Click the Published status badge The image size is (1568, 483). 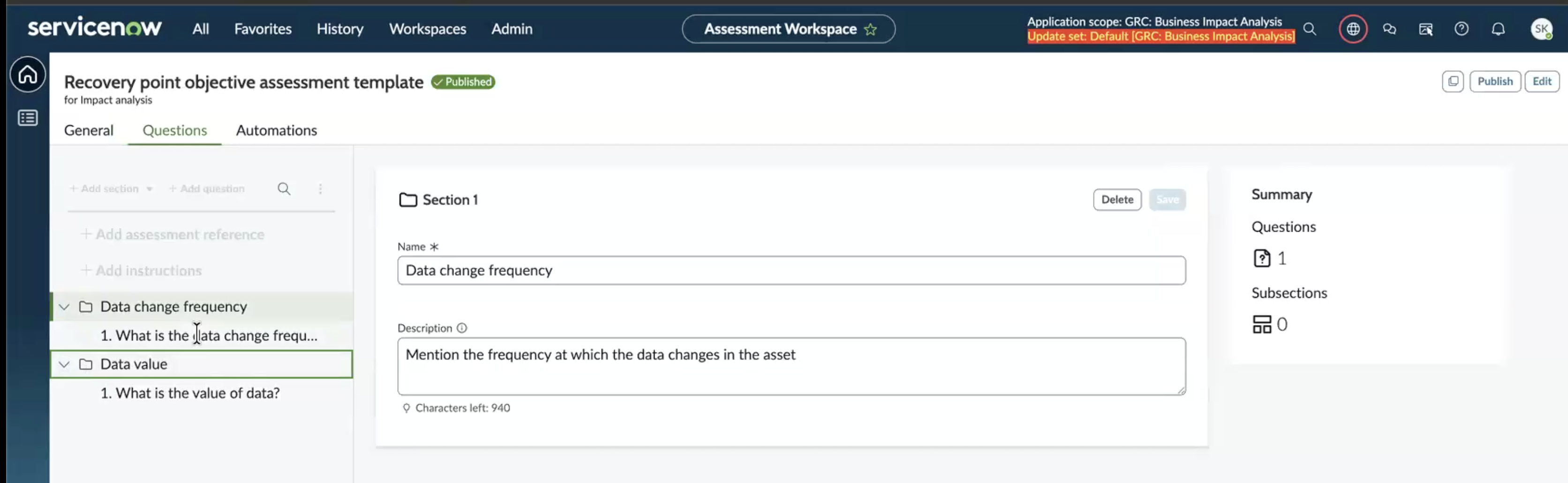point(463,82)
